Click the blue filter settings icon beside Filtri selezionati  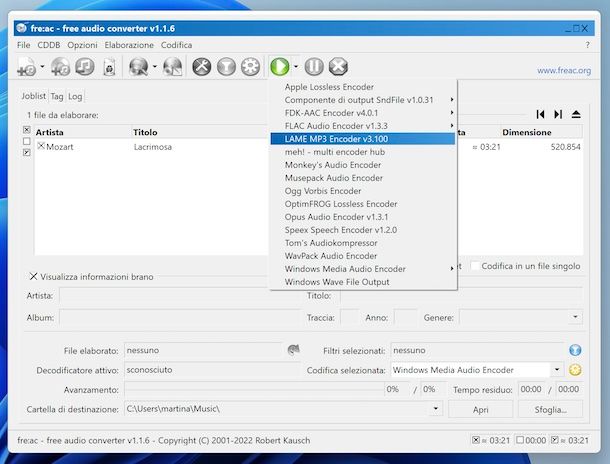(575, 350)
